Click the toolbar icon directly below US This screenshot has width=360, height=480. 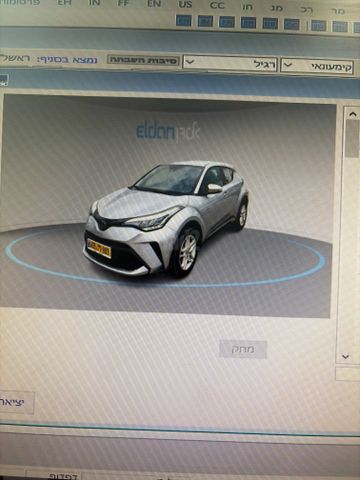tap(184, 21)
